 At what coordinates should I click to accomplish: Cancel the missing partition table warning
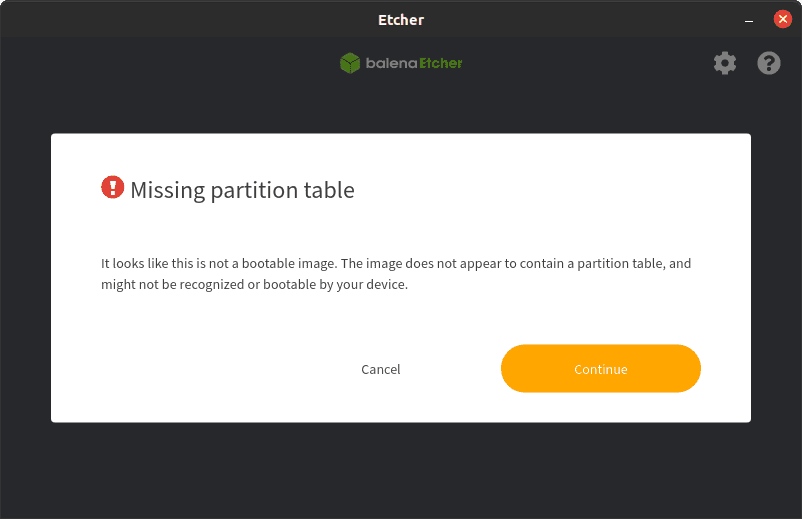click(x=380, y=369)
